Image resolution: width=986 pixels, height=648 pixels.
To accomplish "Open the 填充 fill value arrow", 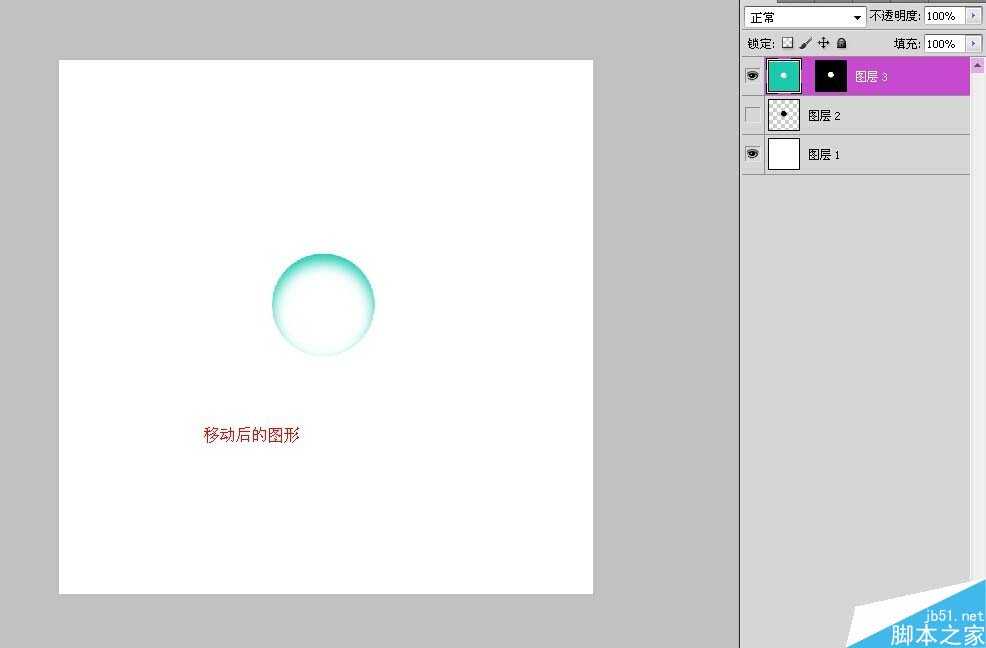I will (974, 43).
